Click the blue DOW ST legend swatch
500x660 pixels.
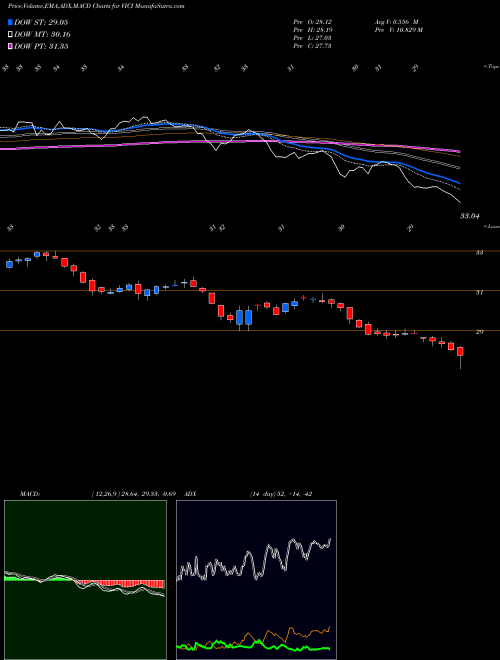[x=10, y=22]
